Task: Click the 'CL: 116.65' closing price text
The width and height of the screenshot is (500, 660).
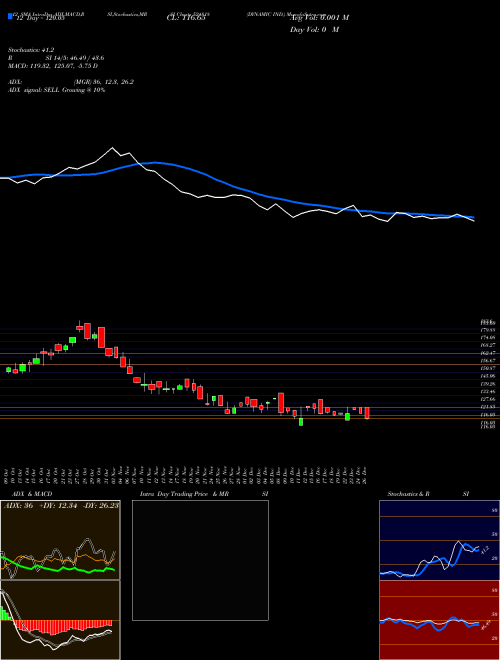Action: (186, 18)
